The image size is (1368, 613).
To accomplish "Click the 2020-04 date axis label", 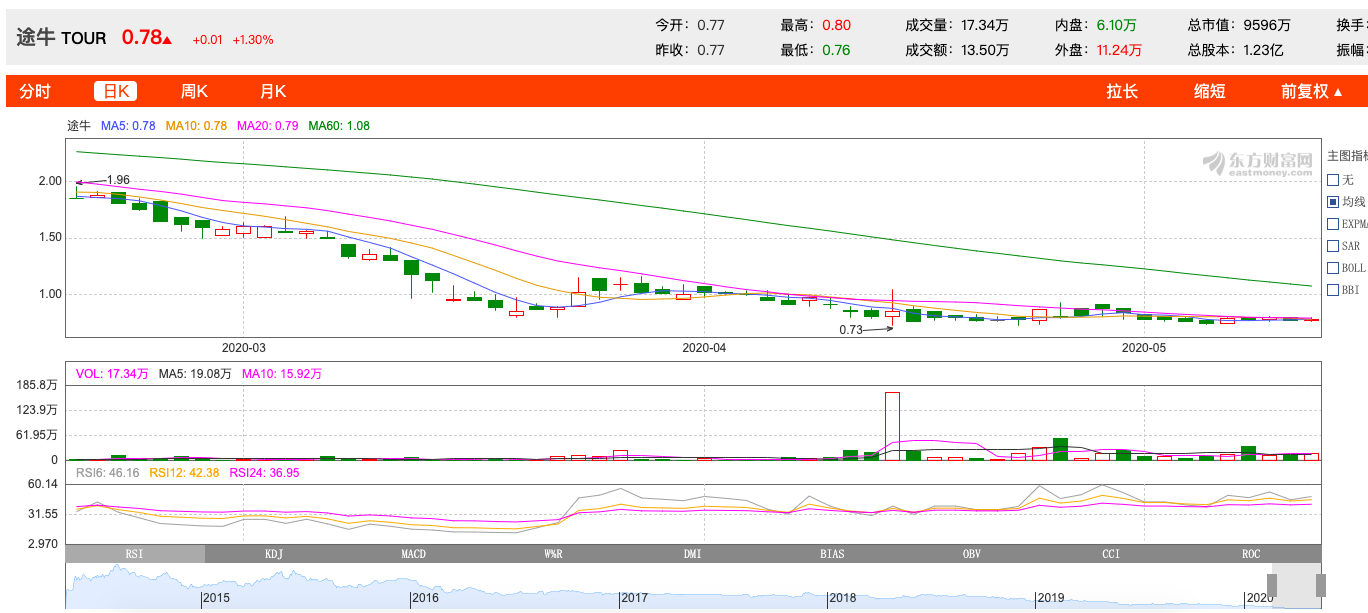I will [x=704, y=348].
